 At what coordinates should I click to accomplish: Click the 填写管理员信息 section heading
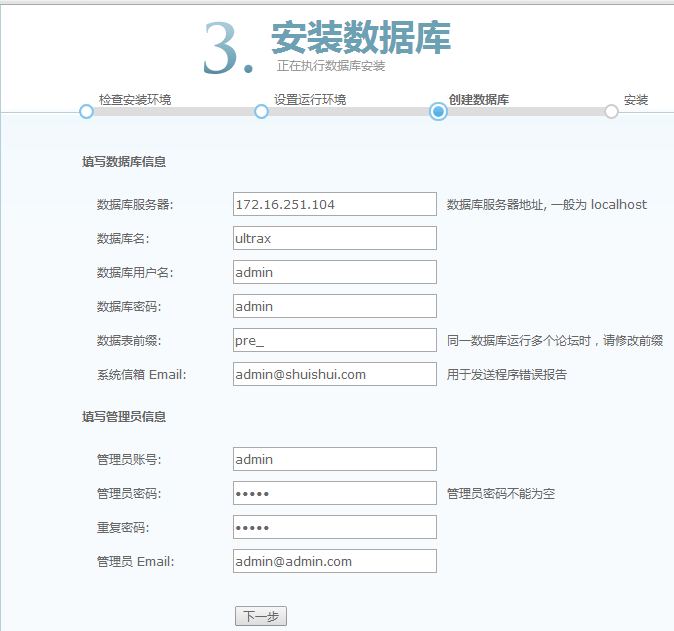pos(124,417)
